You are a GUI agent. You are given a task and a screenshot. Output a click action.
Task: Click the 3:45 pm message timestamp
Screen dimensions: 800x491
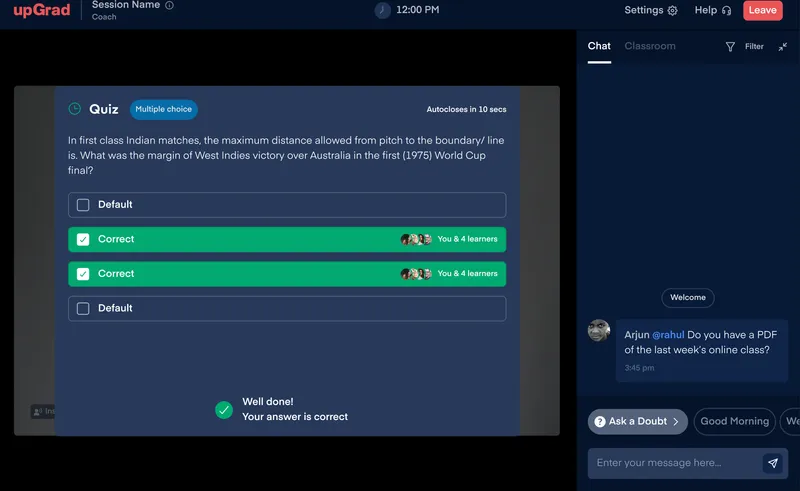click(x=639, y=367)
